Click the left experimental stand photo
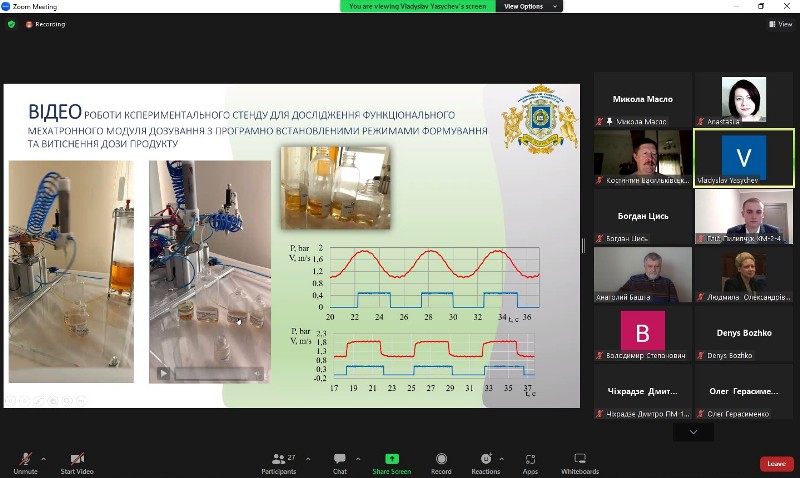 click(71, 271)
